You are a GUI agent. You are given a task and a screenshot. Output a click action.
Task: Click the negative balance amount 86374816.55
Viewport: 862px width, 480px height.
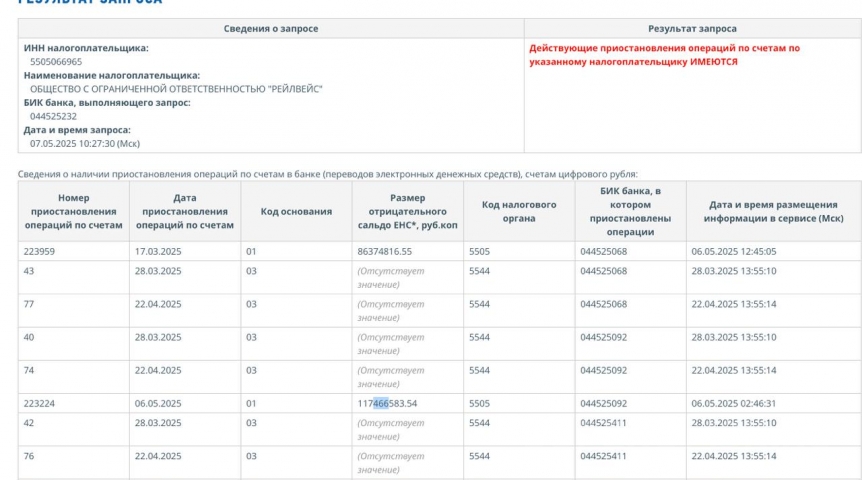(385, 251)
